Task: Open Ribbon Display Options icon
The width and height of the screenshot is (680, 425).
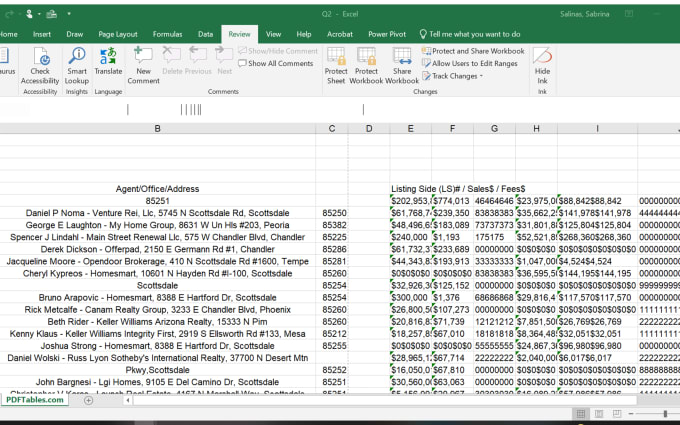Action: [629, 14]
